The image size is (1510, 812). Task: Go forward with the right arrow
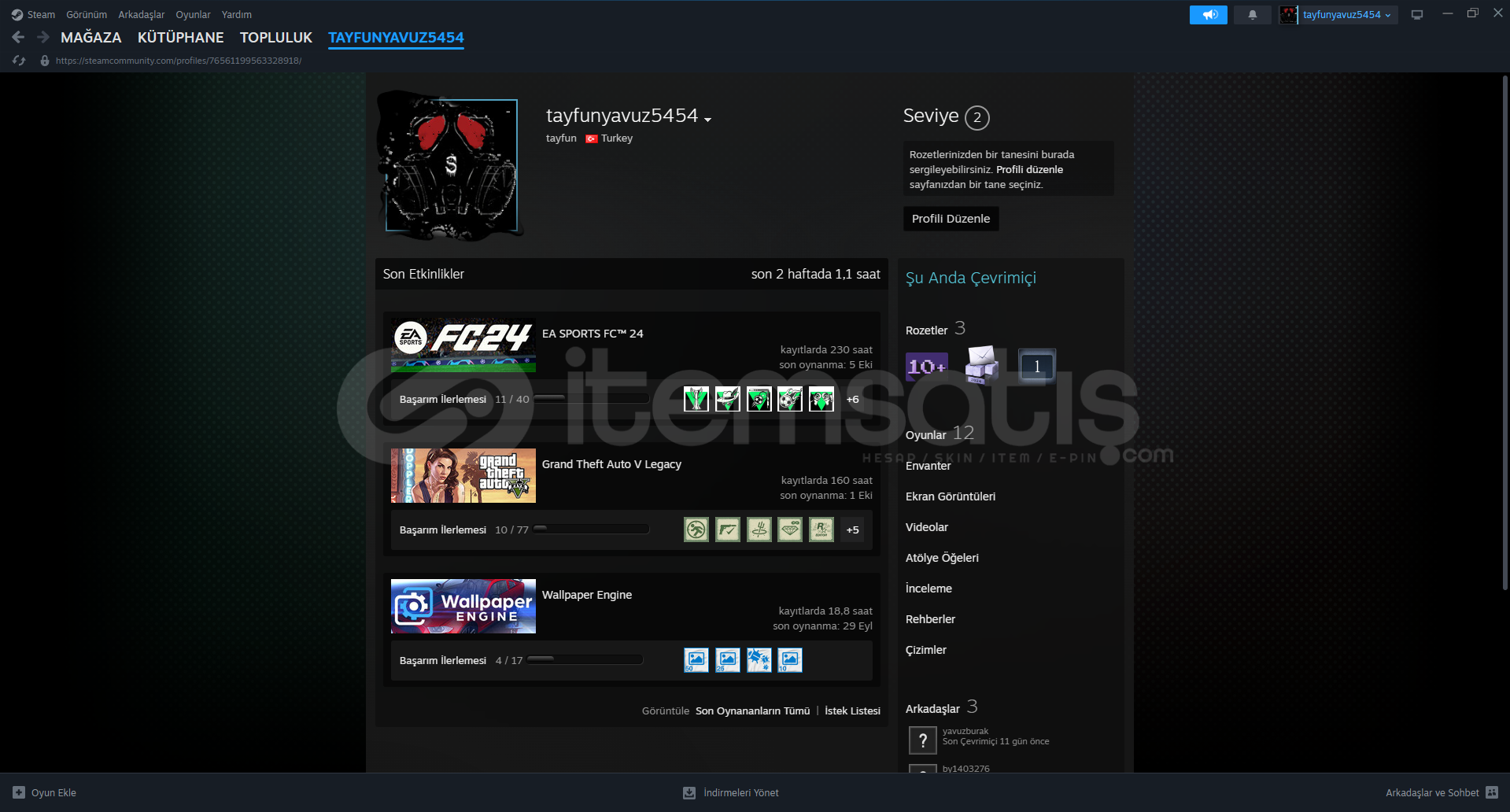point(43,37)
